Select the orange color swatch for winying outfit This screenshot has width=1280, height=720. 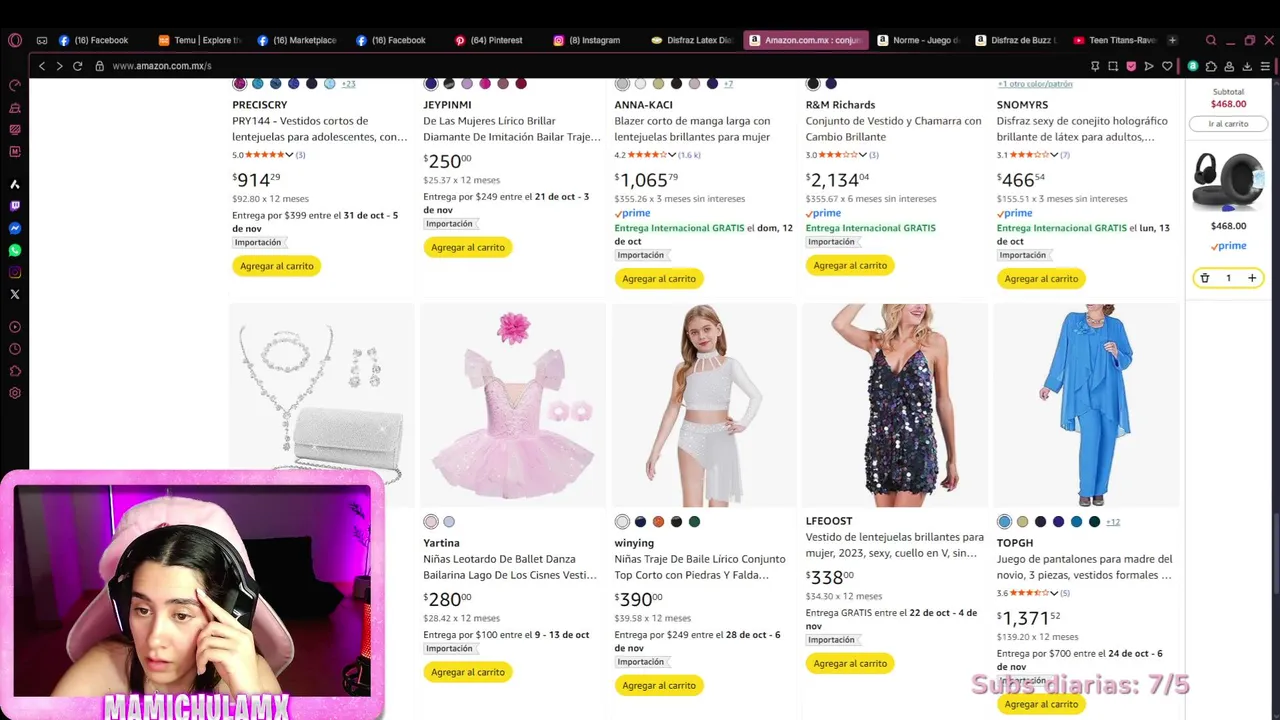pyautogui.click(x=658, y=521)
